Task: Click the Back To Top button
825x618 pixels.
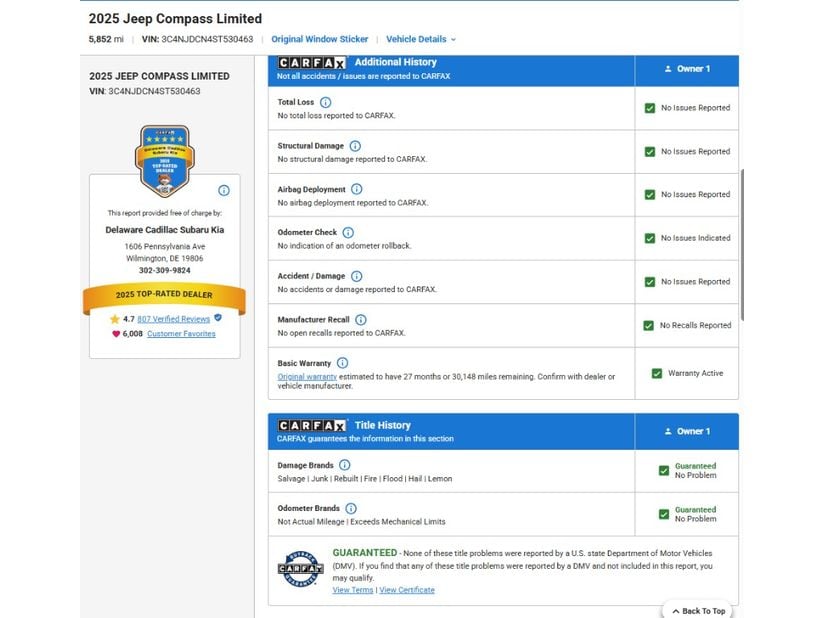Action: click(x=698, y=610)
